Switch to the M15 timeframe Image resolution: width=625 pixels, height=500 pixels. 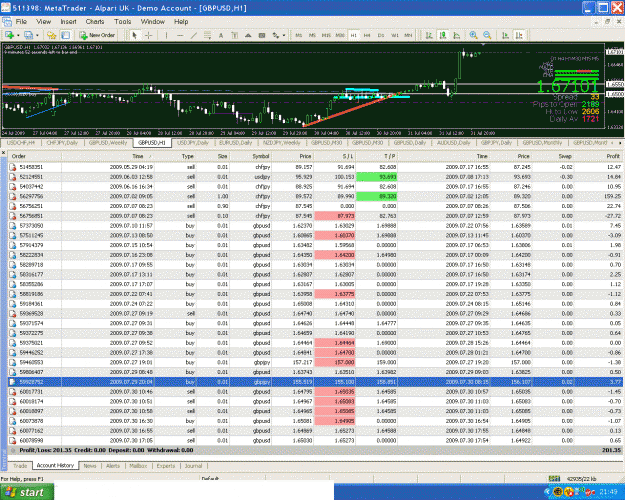(x=326, y=35)
